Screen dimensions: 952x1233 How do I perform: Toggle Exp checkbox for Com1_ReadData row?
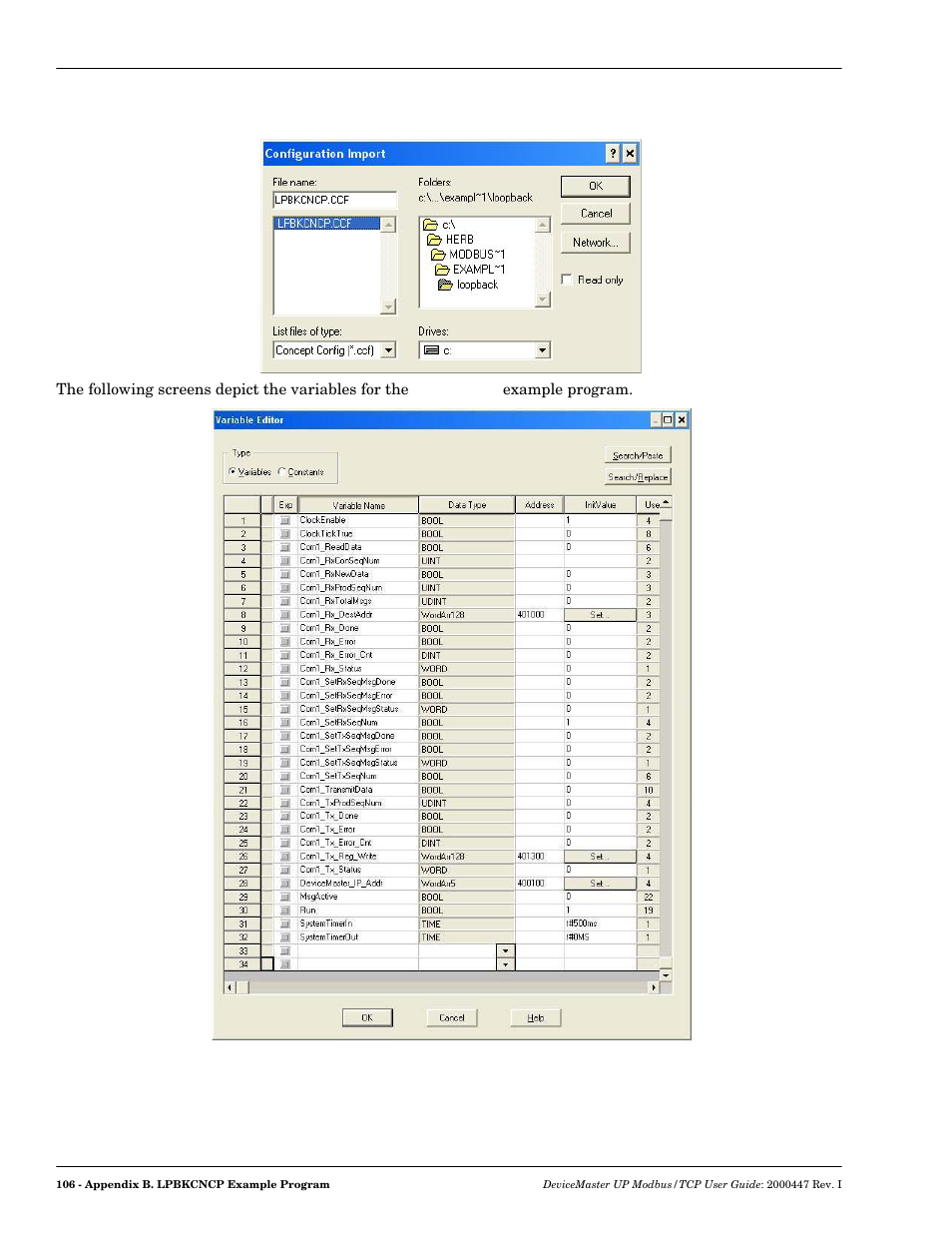coord(284,547)
